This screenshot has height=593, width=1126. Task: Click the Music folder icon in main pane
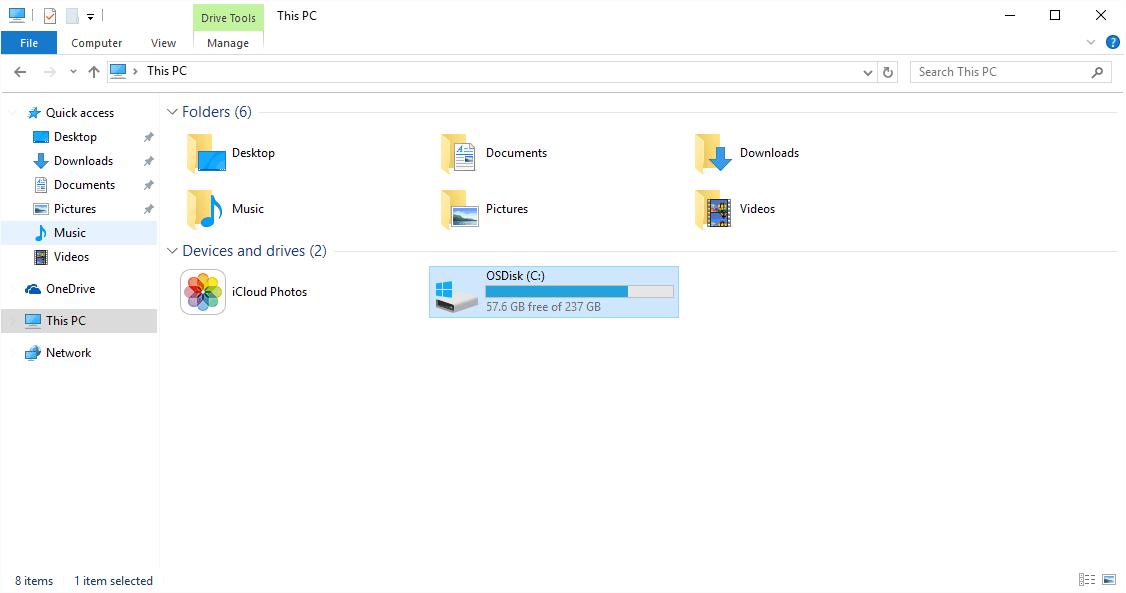(205, 209)
